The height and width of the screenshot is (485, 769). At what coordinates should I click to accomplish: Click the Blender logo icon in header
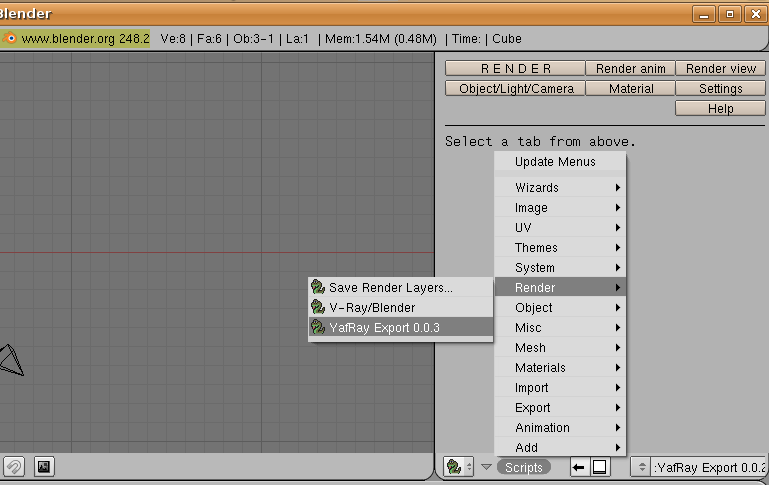9,38
